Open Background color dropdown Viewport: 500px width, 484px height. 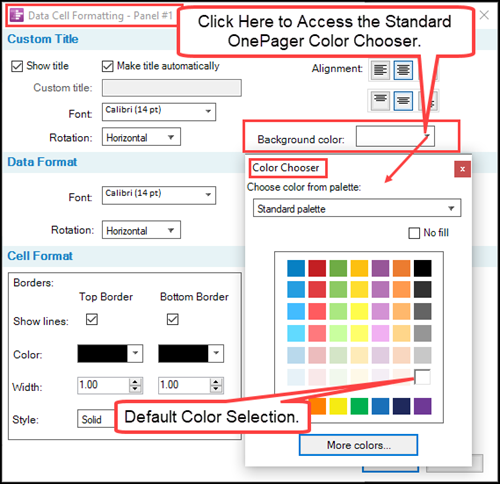tap(395, 136)
